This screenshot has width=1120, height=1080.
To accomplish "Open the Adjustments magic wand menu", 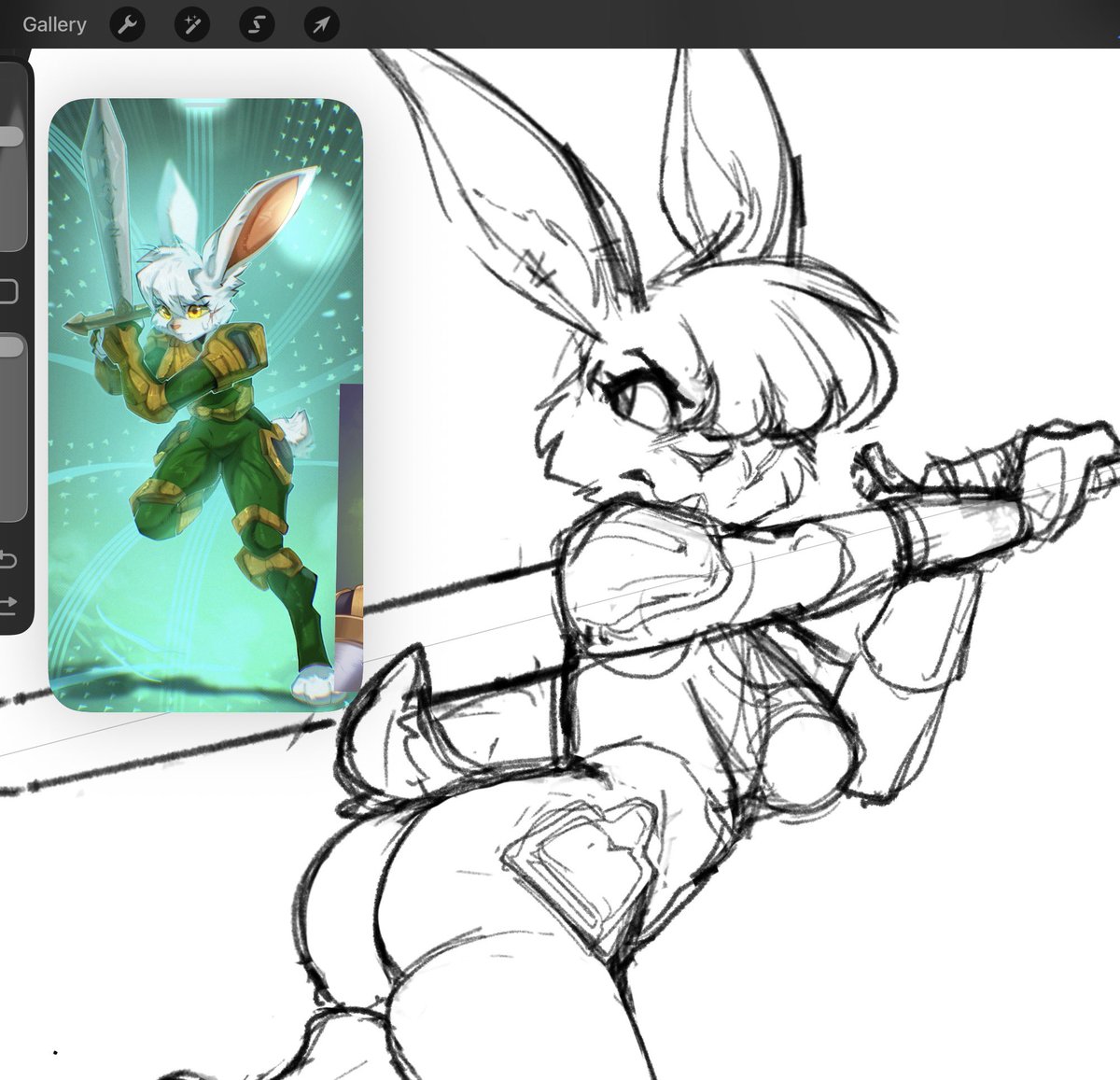I will pyautogui.click(x=192, y=24).
